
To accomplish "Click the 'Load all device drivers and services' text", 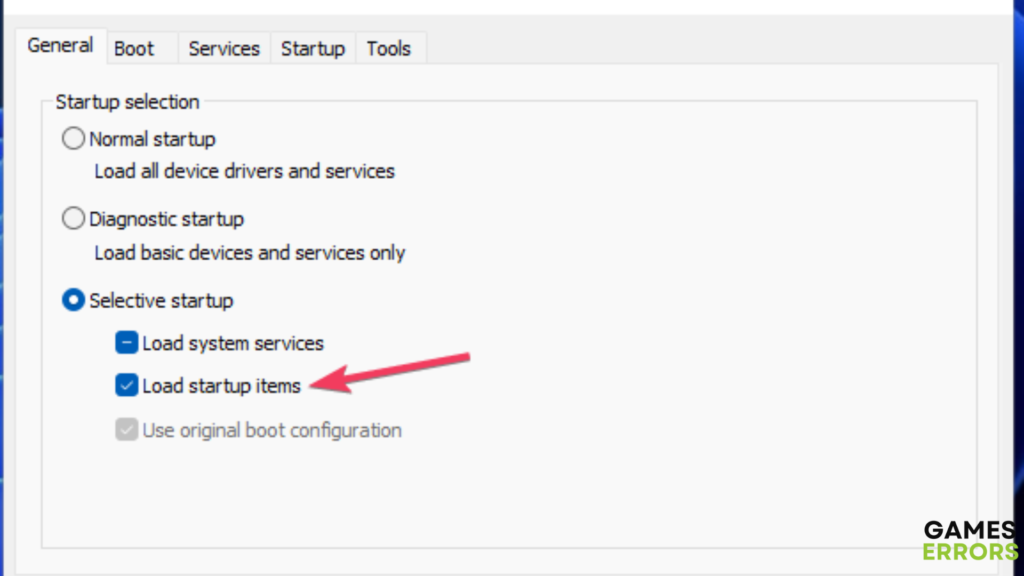I will click(244, 171).
